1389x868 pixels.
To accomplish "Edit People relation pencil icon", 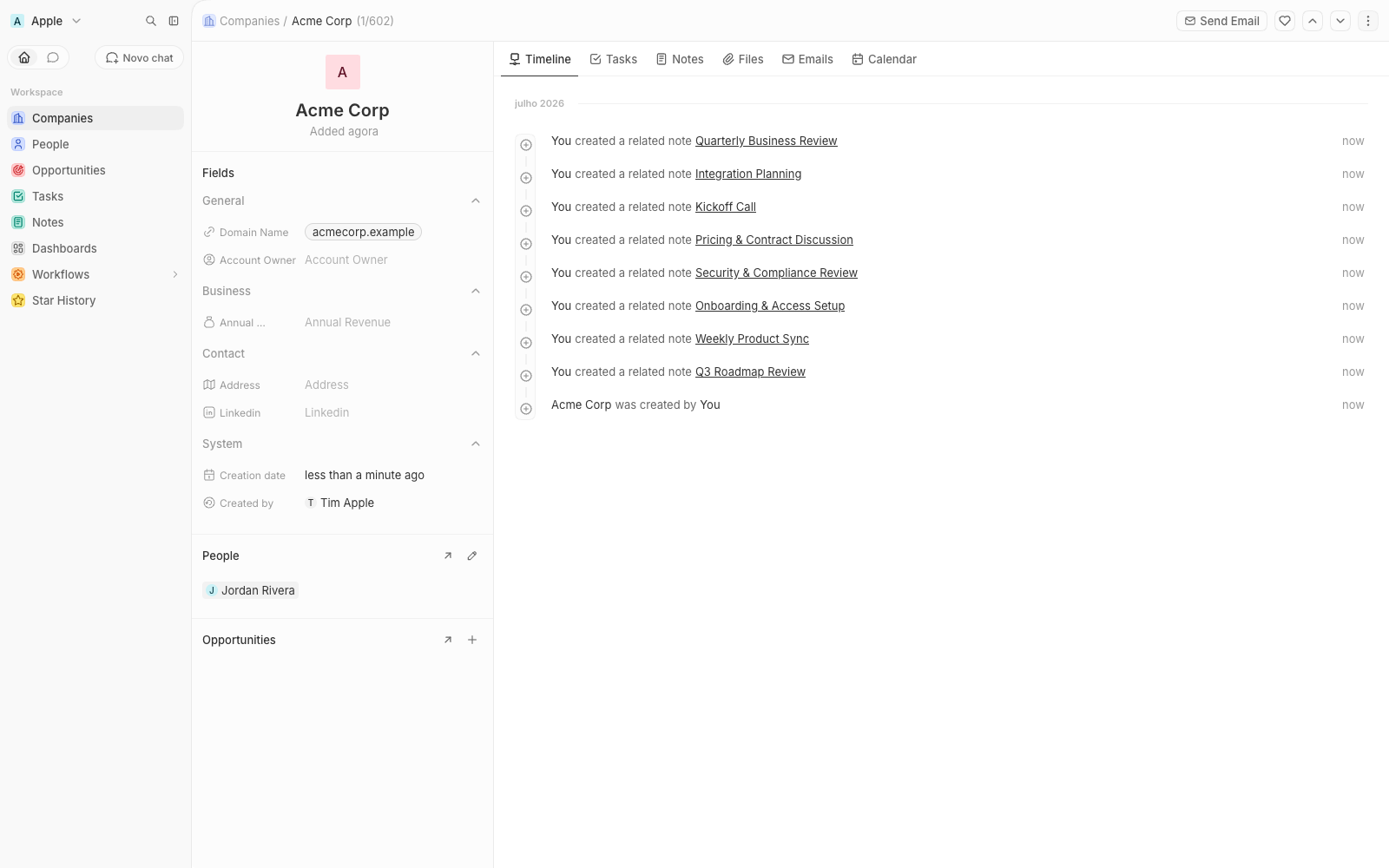I will click(472, 556).
